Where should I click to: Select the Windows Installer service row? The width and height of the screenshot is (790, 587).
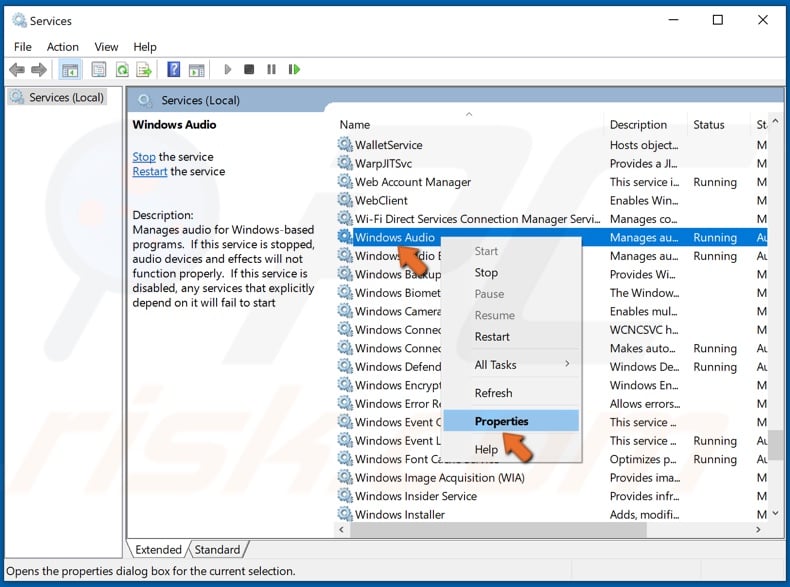pos(551,514)
